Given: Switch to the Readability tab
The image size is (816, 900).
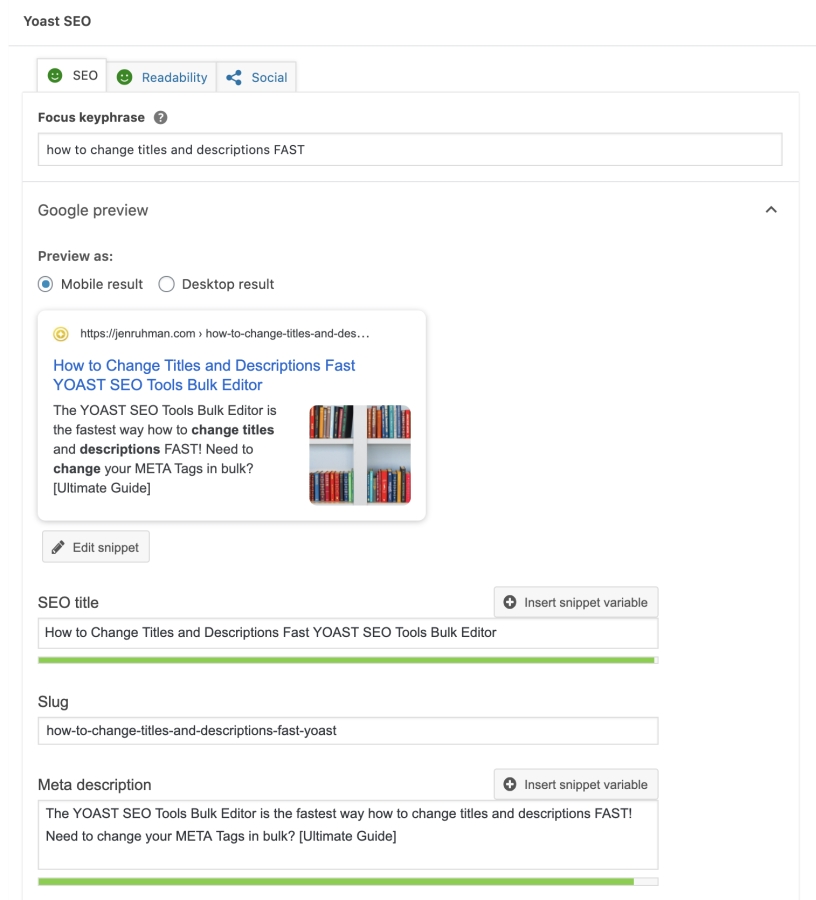Looking at the screenshot, I should (162, 77).
